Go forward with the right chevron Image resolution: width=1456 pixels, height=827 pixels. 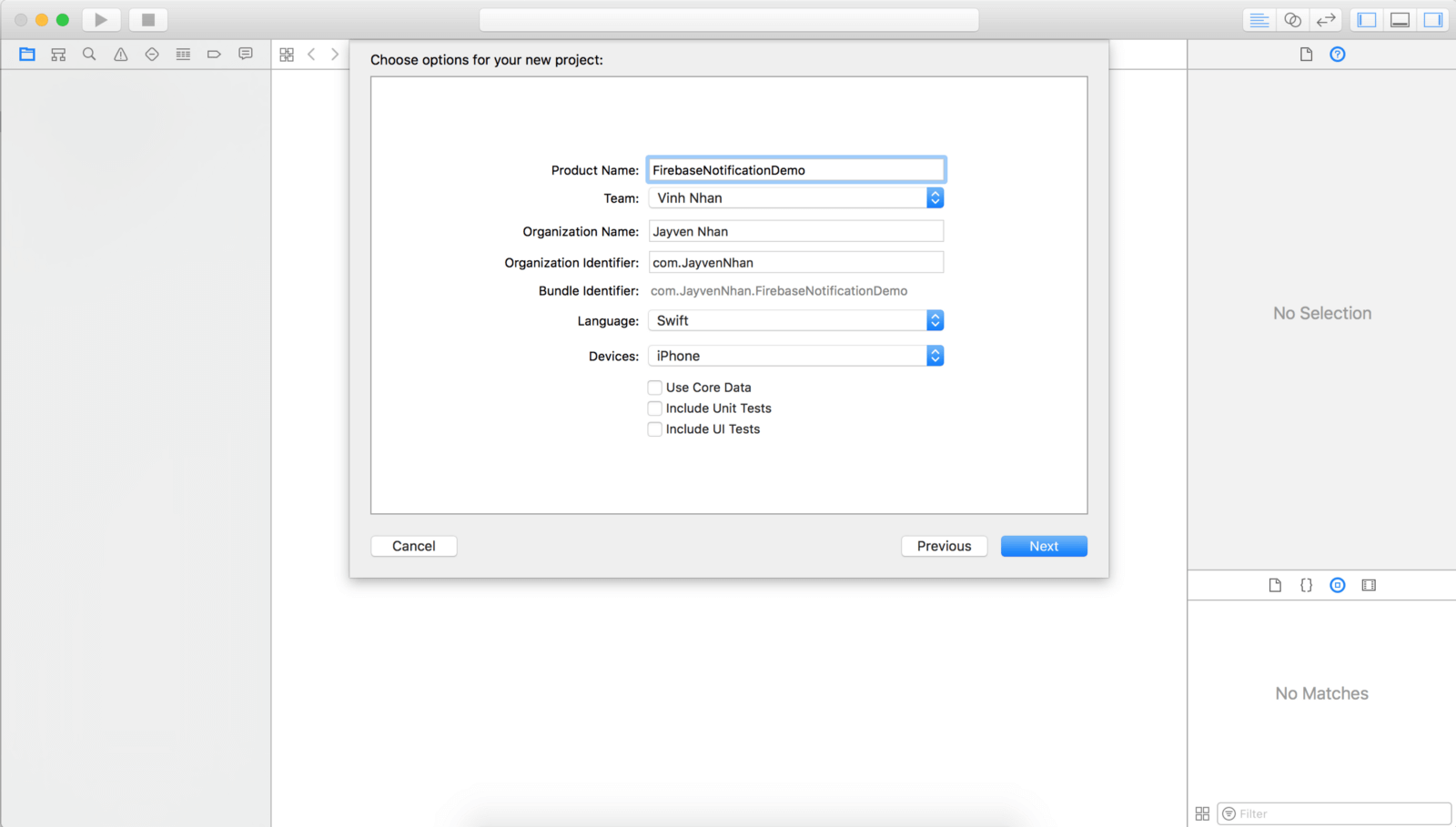pyautogui.click(x=335, y=55)
